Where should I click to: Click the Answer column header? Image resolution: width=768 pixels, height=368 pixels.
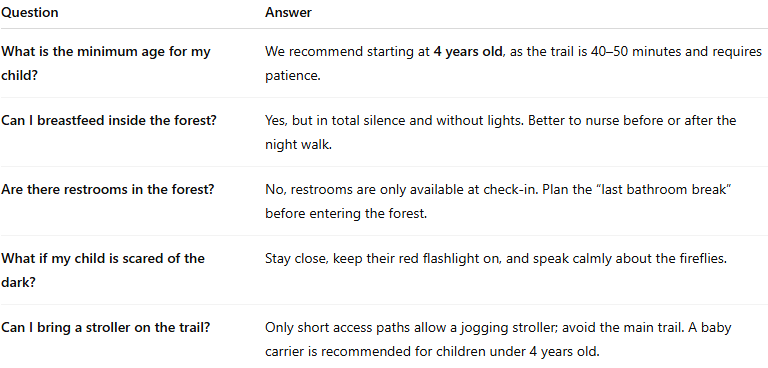click(x=288, y=13)
